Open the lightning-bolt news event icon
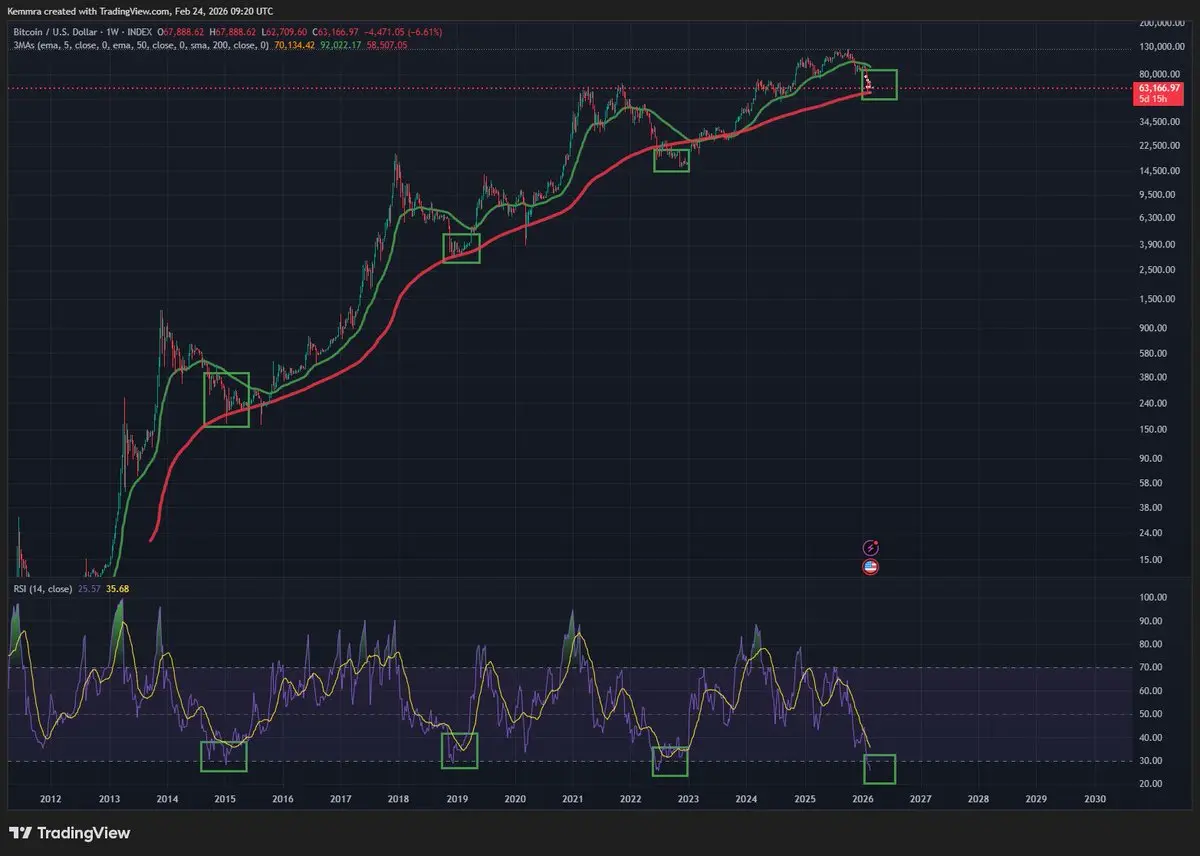Image resolution: width=1200 pixels, height=856 pixels. tap(870, 548)
